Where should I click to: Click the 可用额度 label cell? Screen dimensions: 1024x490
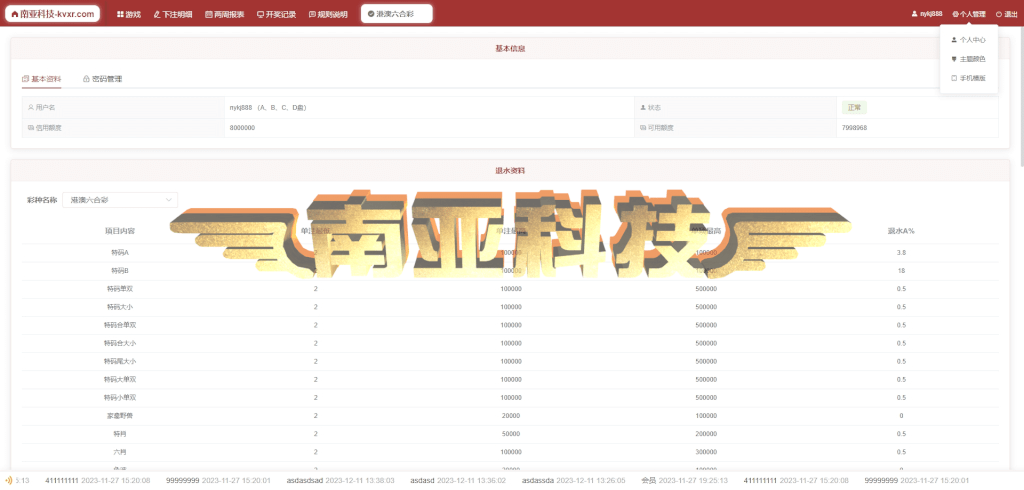pos(735,128)
